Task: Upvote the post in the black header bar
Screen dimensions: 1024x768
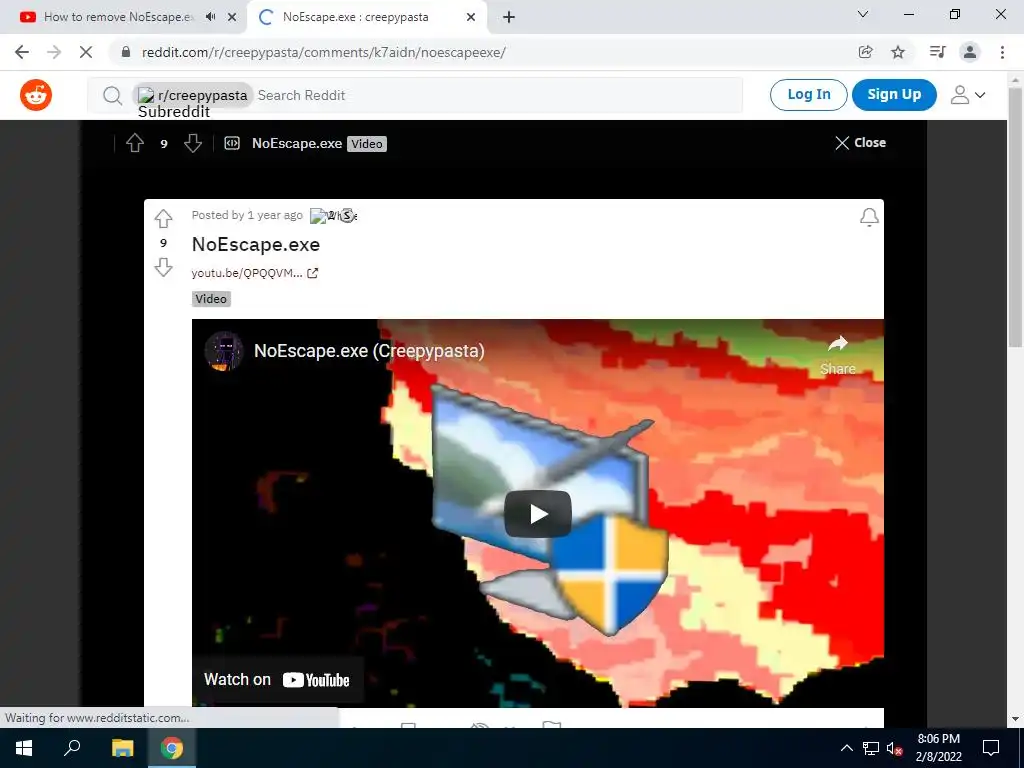Action: (x=135, y=143)
